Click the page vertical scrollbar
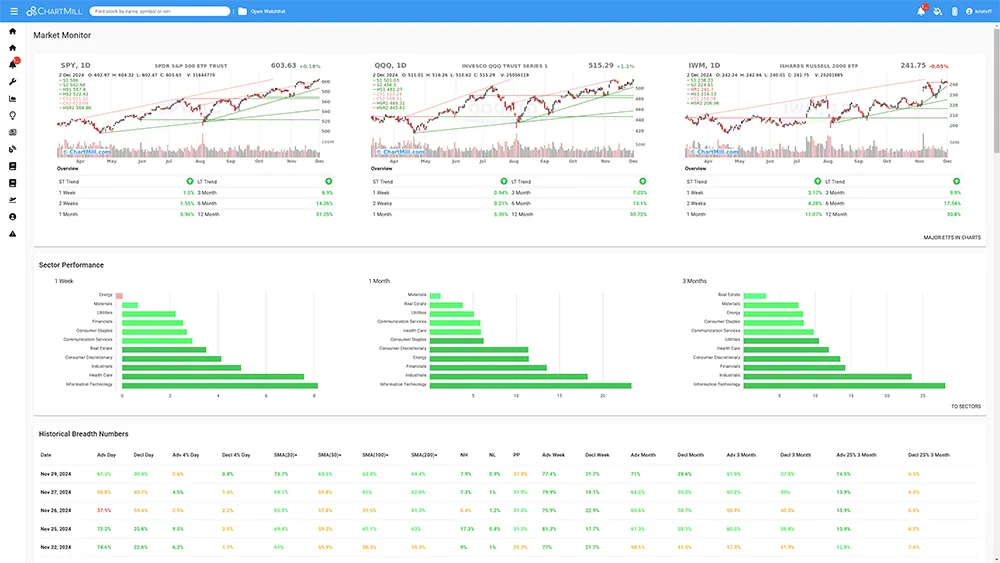This screenshot has height=563, width=1000. 996,89
